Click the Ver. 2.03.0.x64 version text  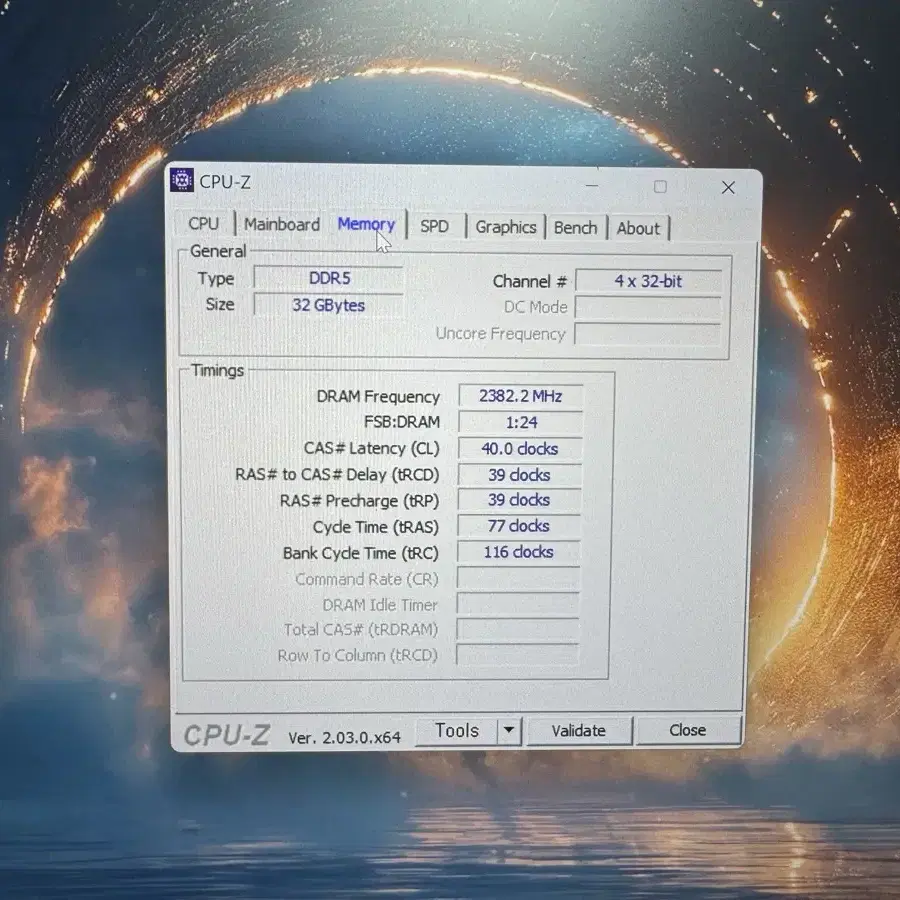point(344,737)
